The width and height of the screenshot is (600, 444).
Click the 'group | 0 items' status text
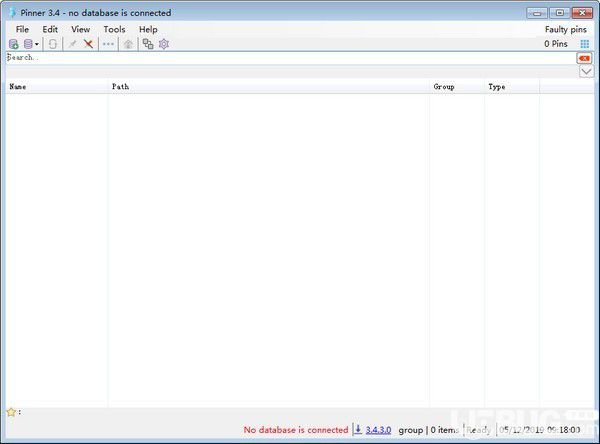pos(428,430)
